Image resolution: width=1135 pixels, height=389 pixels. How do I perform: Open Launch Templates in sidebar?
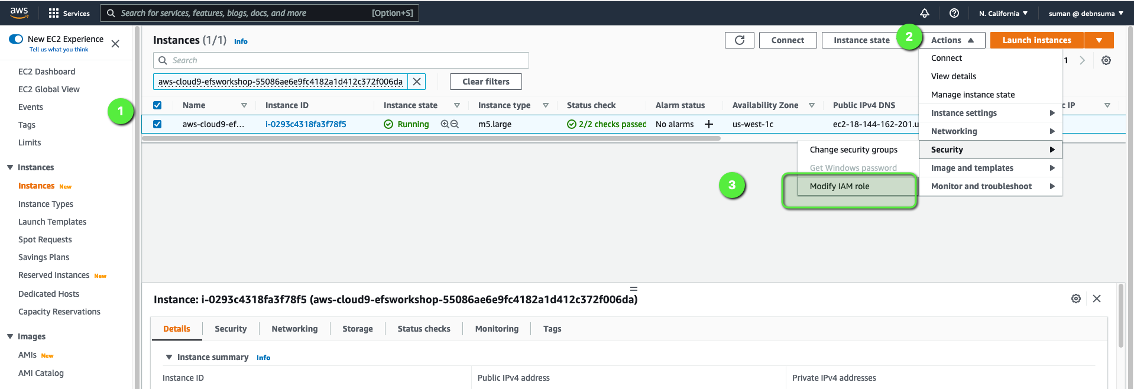pos(52,222)
